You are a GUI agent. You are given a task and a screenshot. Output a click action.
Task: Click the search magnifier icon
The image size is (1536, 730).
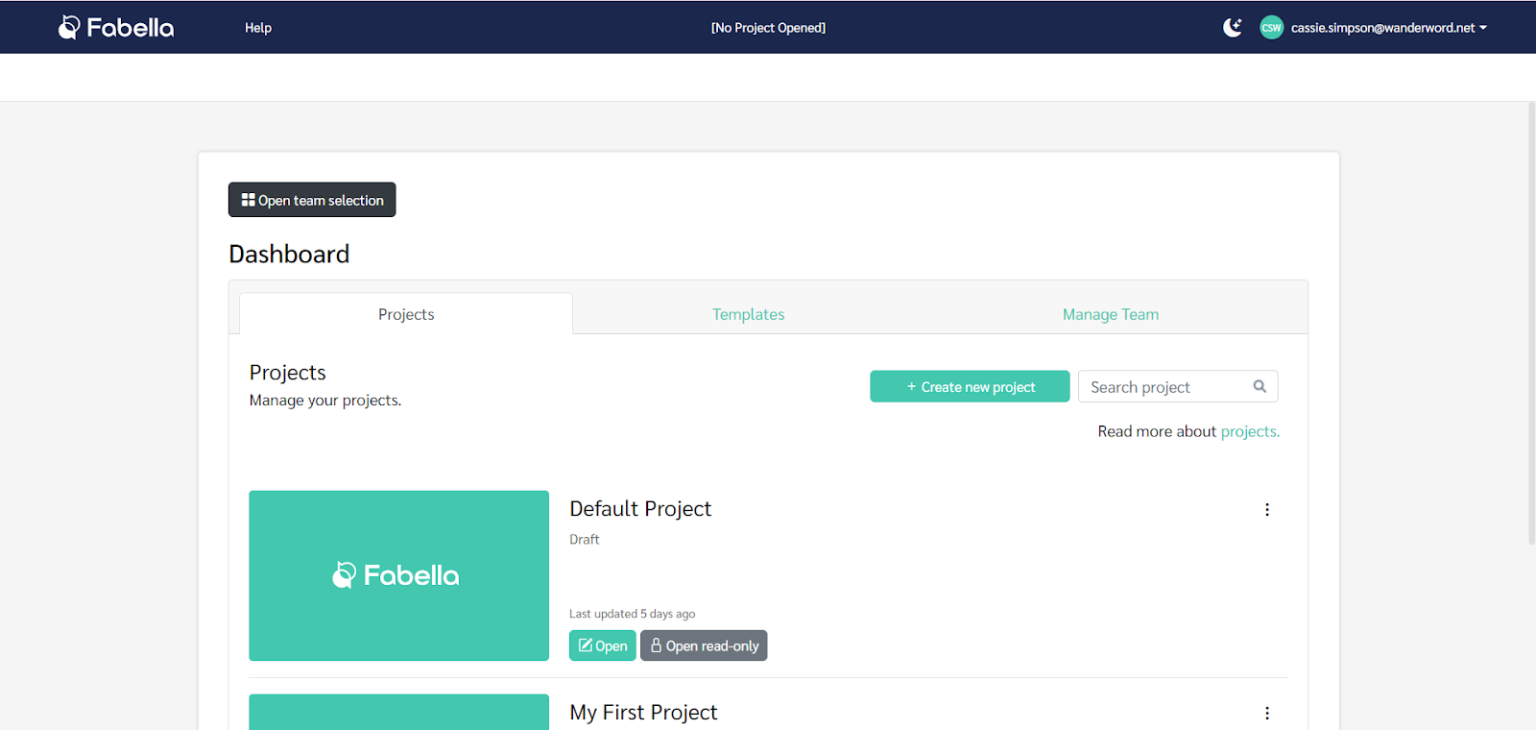pyautogui.click(x=1259, y=386)
